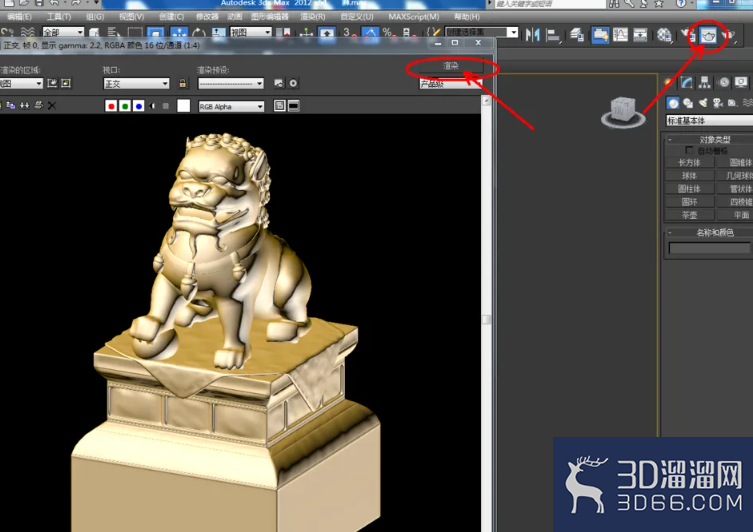Open Environment and Effects dialog icon

293,83
